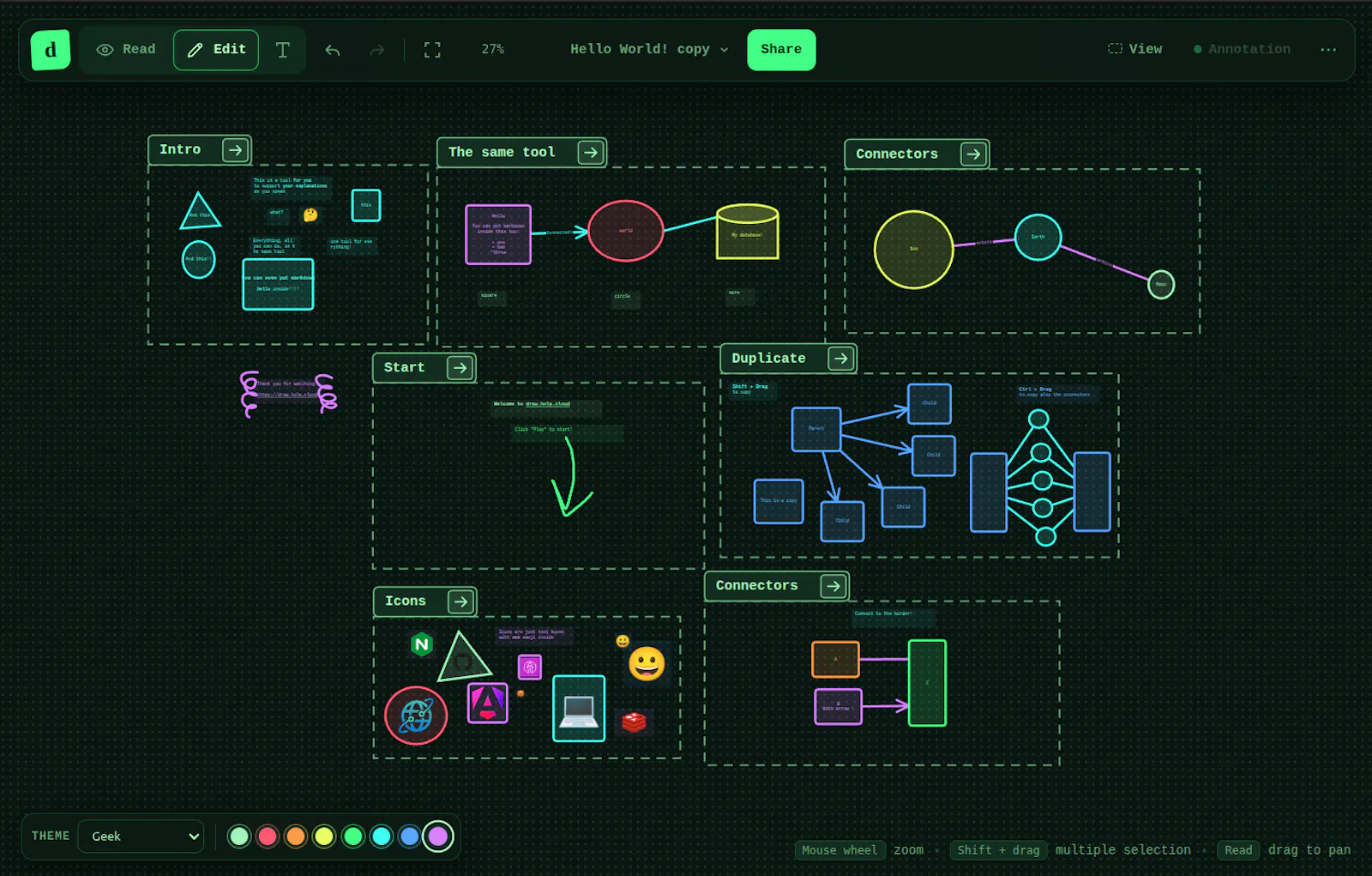Select the Duplicate frame label
1372x876 pixels.
point(768,359)
